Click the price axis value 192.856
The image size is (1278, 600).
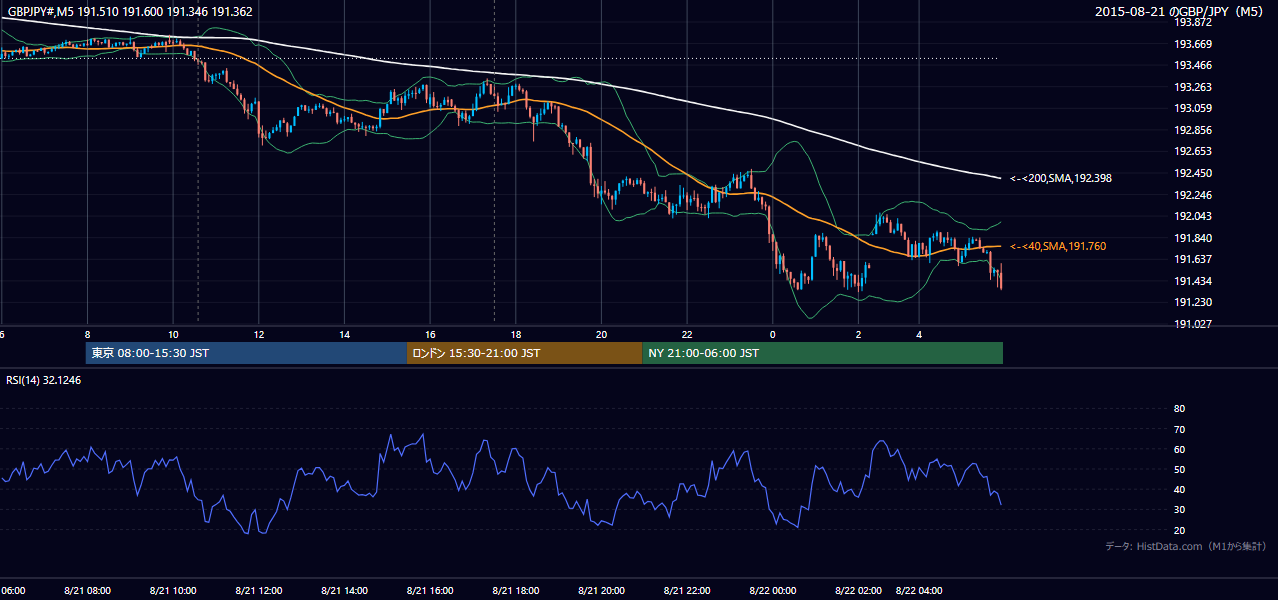(x=1194, y=130)
